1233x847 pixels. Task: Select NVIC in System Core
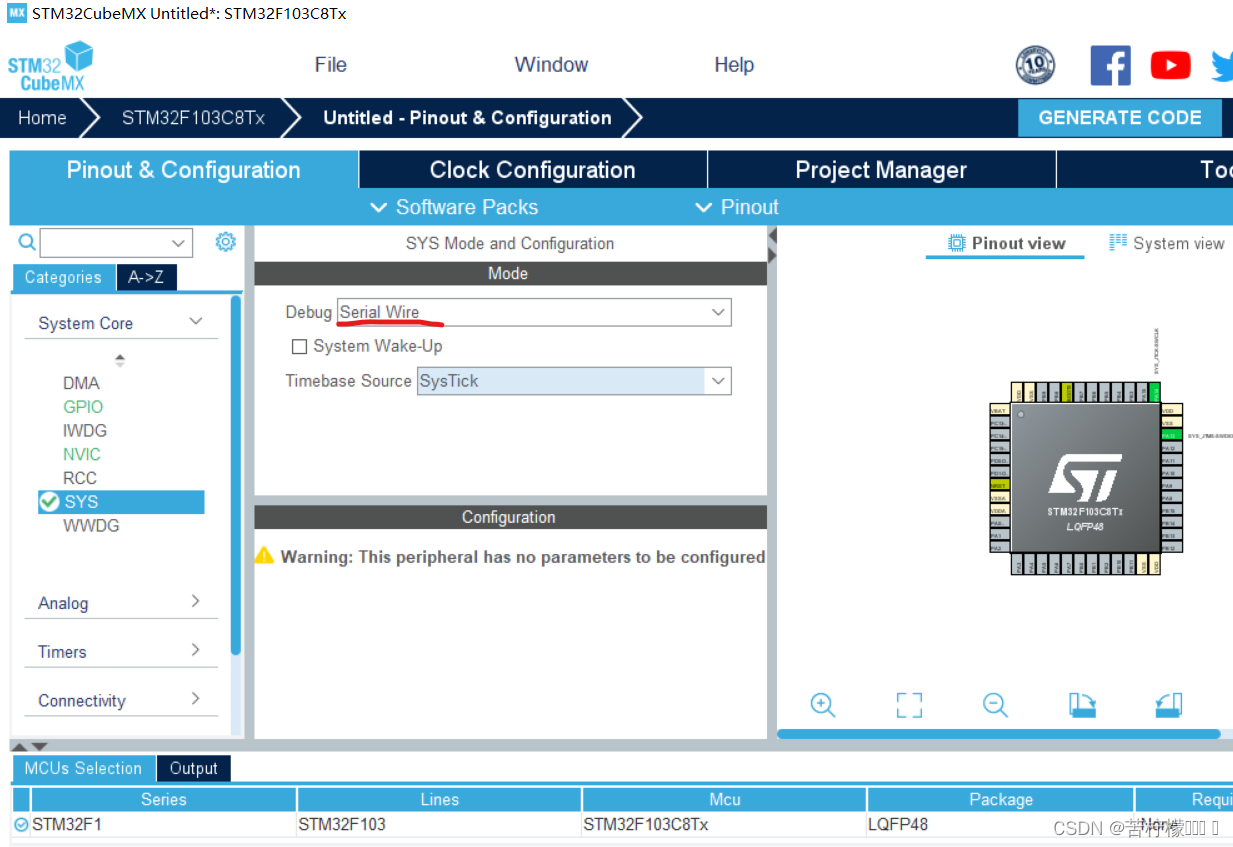pyautogui.click(x=82, y=455)
